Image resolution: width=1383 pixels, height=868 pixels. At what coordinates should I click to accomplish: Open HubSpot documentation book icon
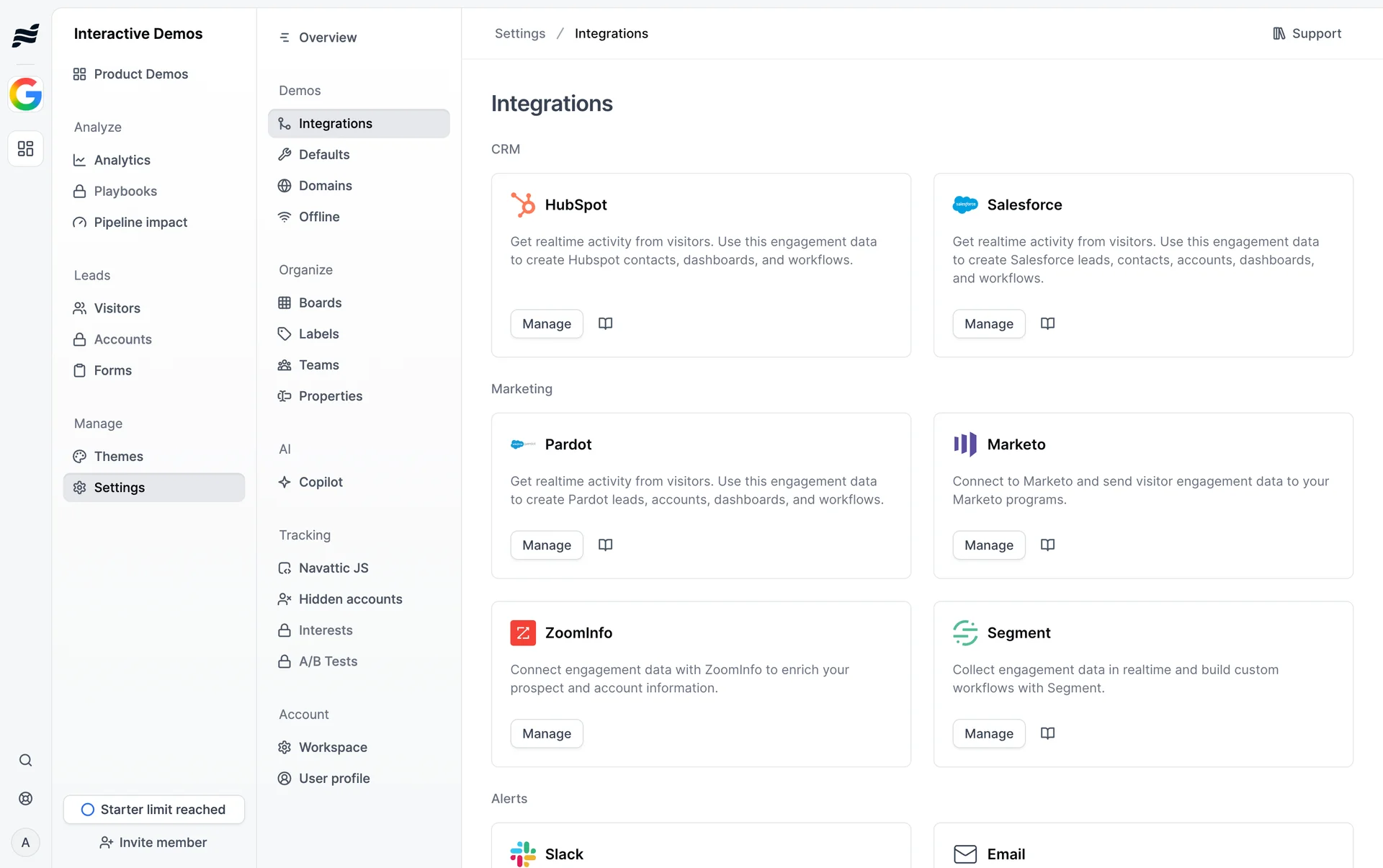coord(605,323)
